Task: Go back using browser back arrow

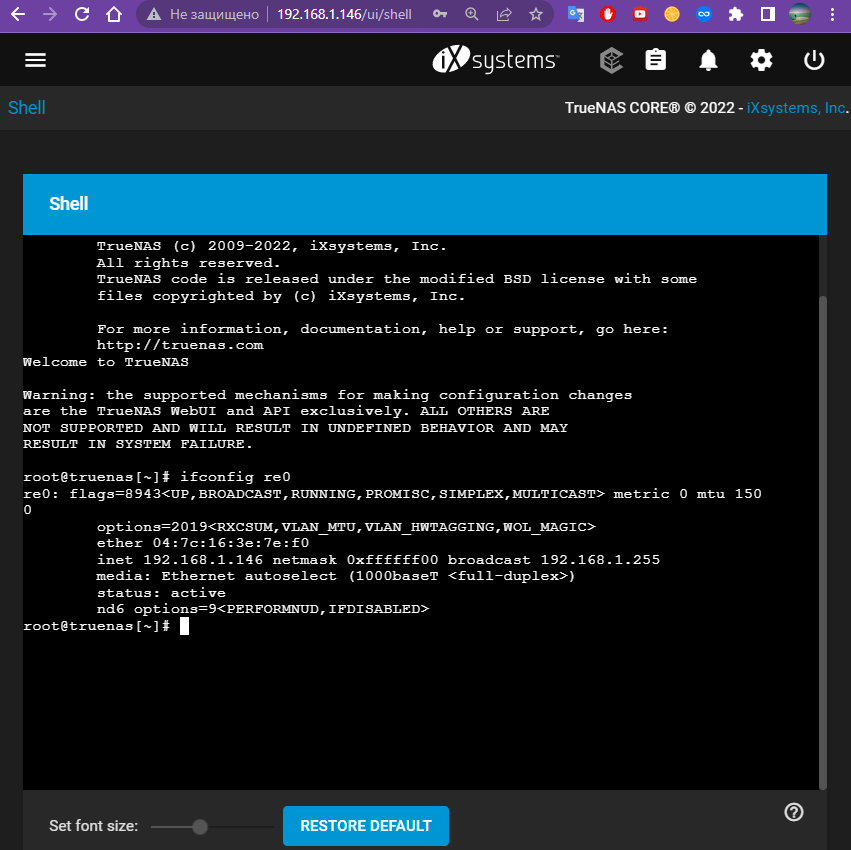Action: [18, 14]
